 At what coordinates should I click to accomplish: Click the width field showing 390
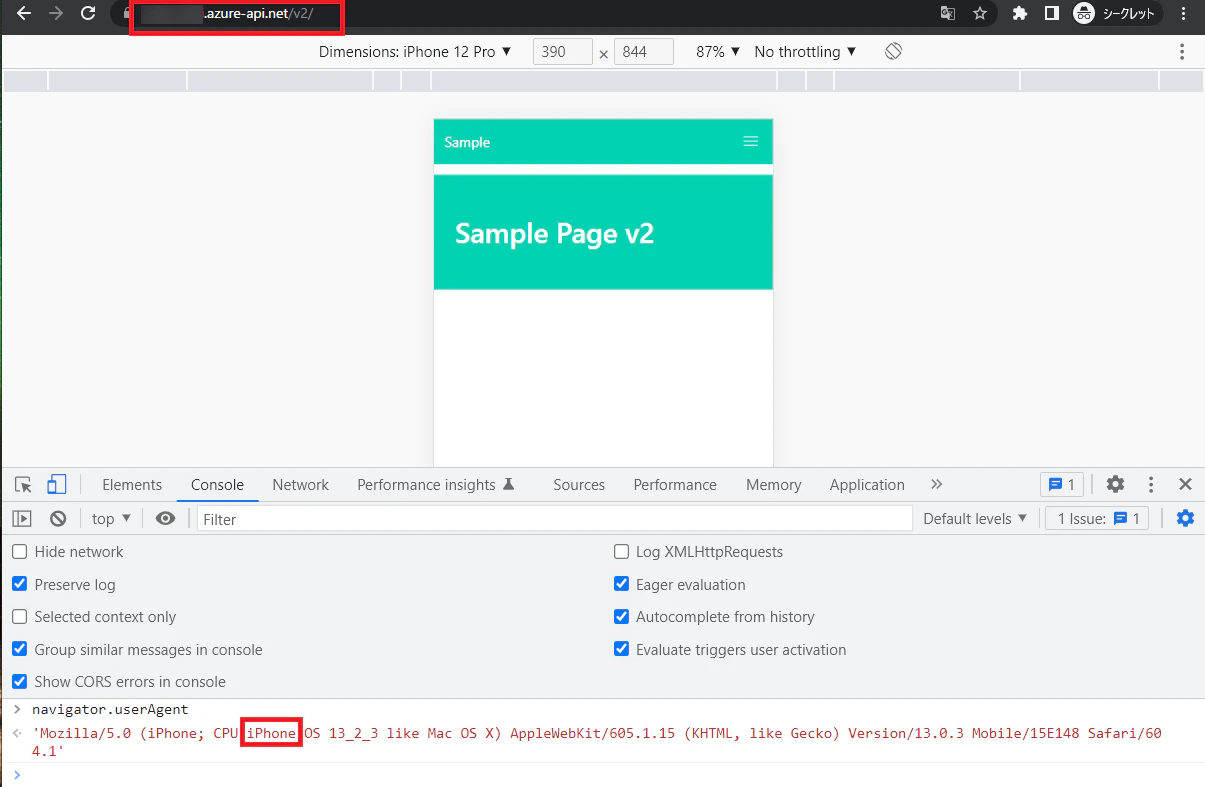[x=563, y=52]
